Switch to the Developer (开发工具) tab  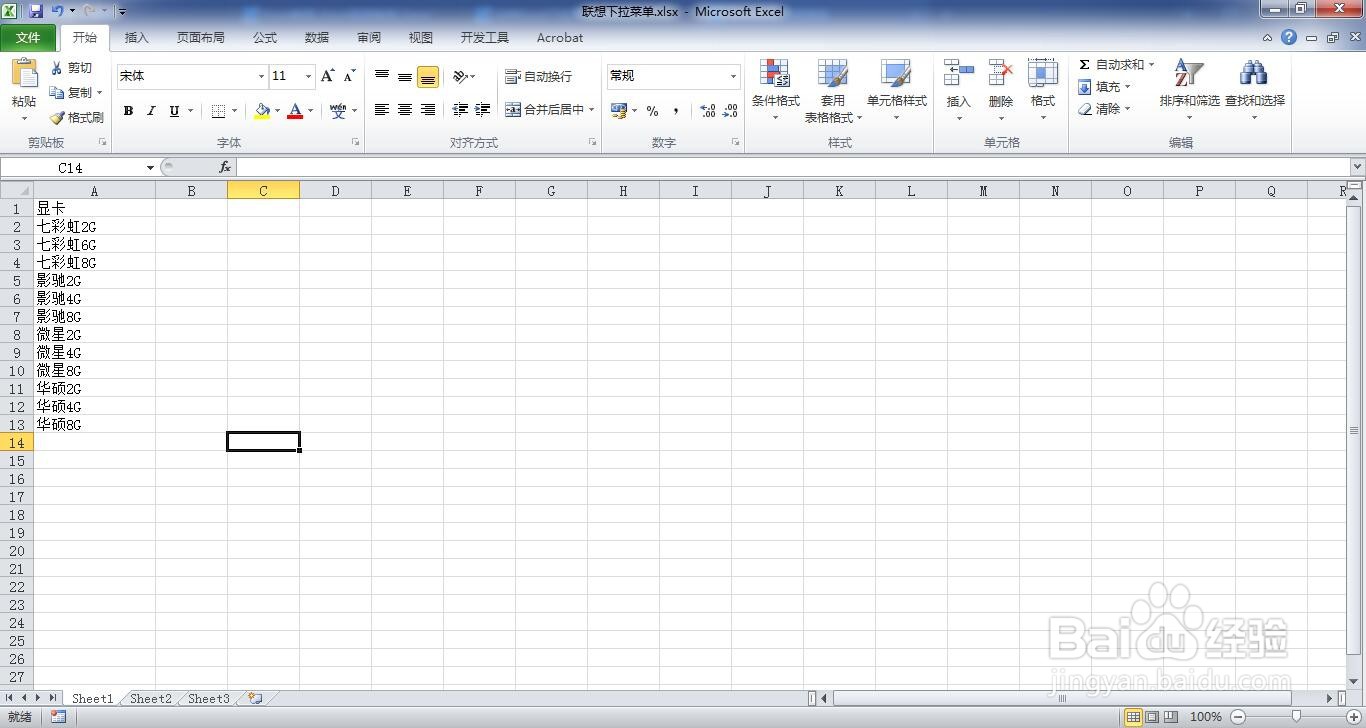484,38
